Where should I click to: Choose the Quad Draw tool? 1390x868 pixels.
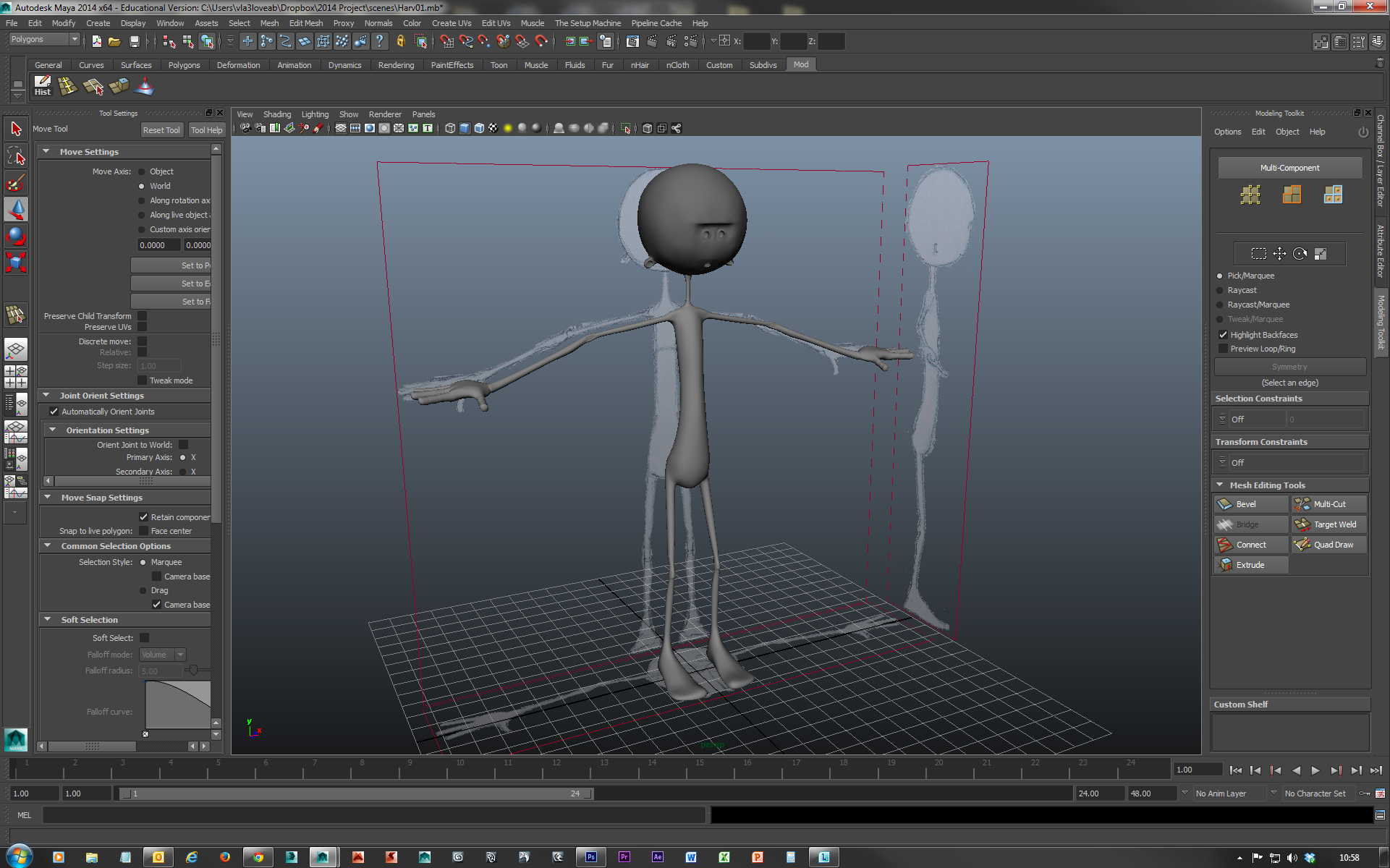point(1328,545)
